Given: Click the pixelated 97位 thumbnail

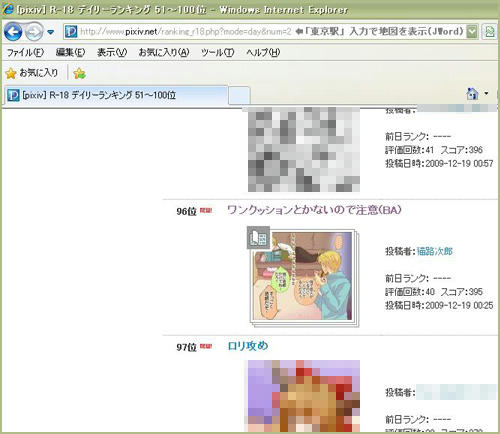Looking at the screenshot, I should (304, 396).
